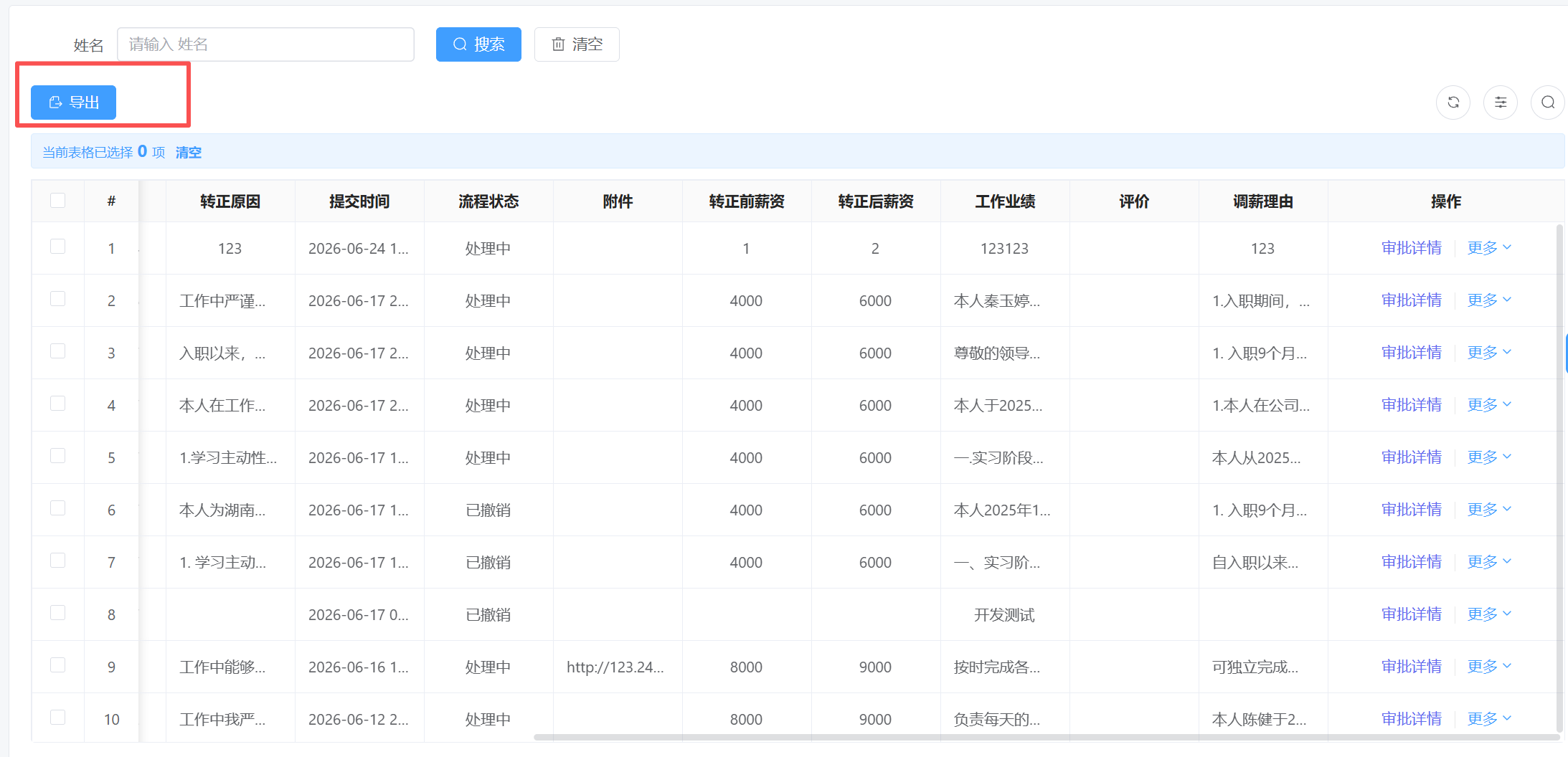Open 审批详情 for row 5
This screenshot has height=757, width=1568.
1412,457
